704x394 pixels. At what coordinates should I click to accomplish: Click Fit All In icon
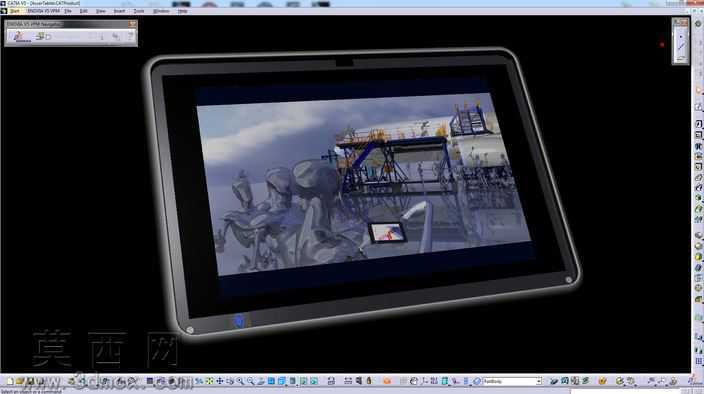(209, 381)
